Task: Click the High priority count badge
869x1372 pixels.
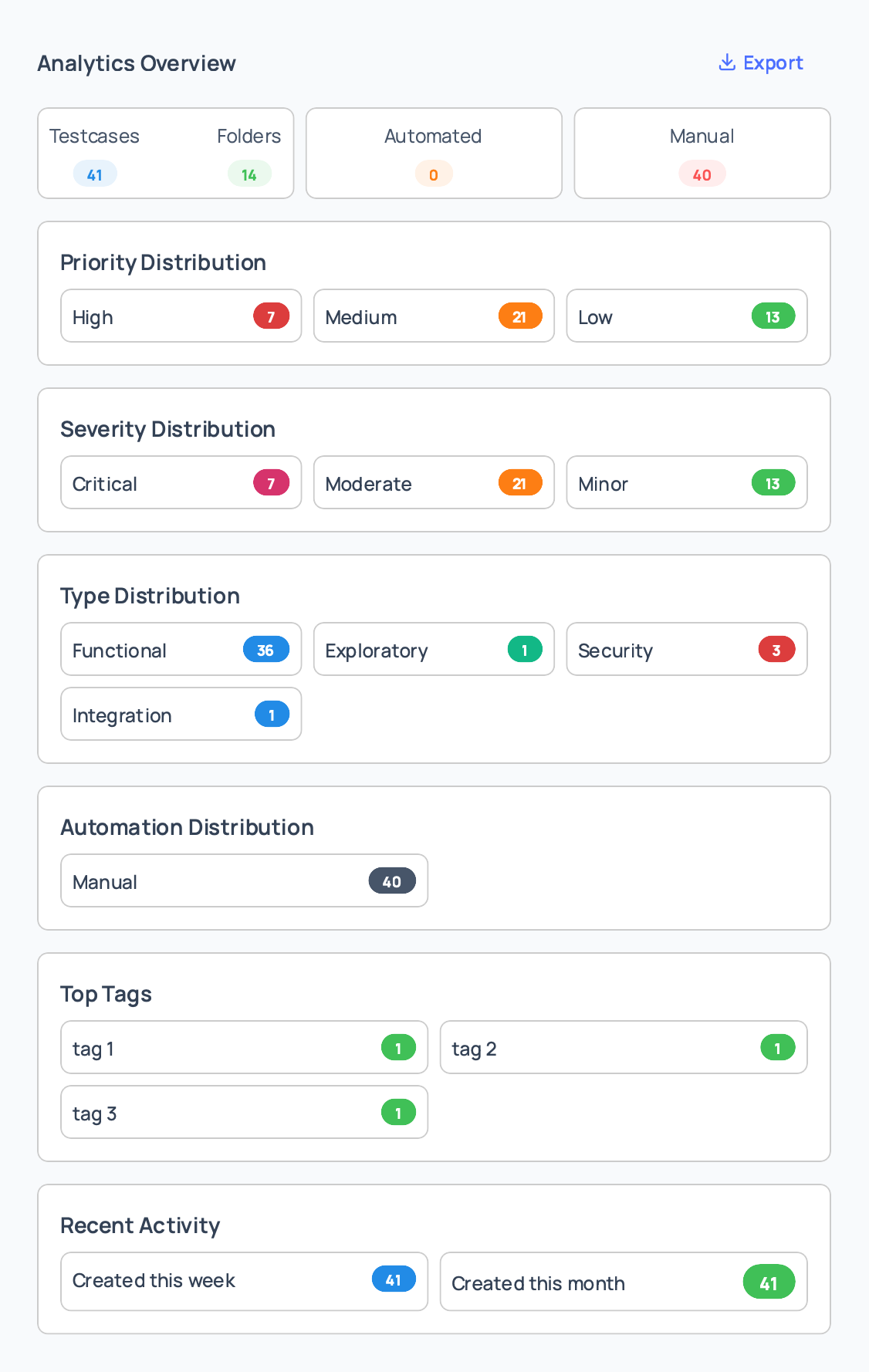Action: pyautogui.click(x=271, y=316)
